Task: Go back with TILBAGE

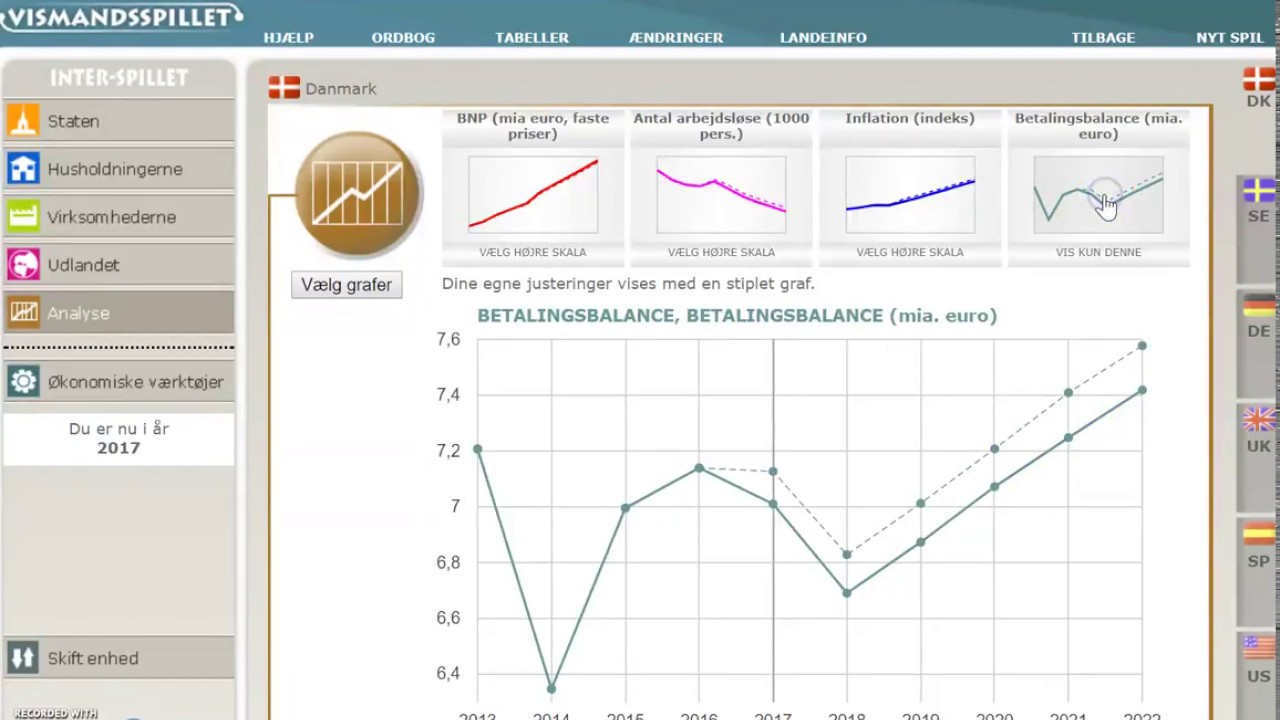Action: click(1103, 38)
